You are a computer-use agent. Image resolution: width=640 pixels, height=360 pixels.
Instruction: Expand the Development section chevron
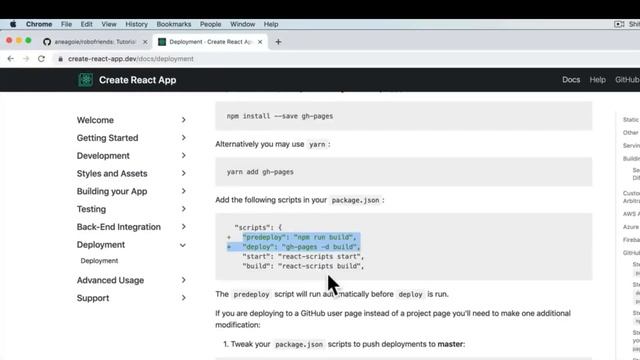[184, 156]
